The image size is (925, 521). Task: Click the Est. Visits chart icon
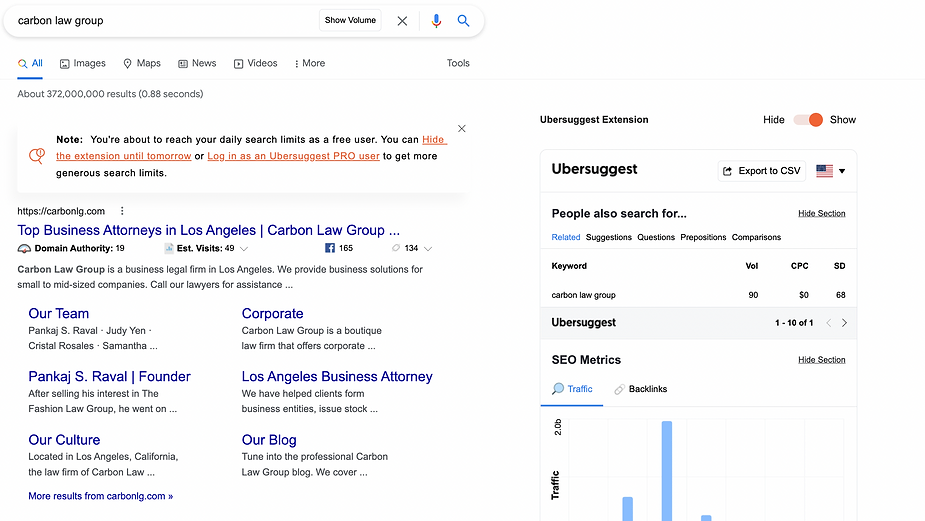point(169,248)
